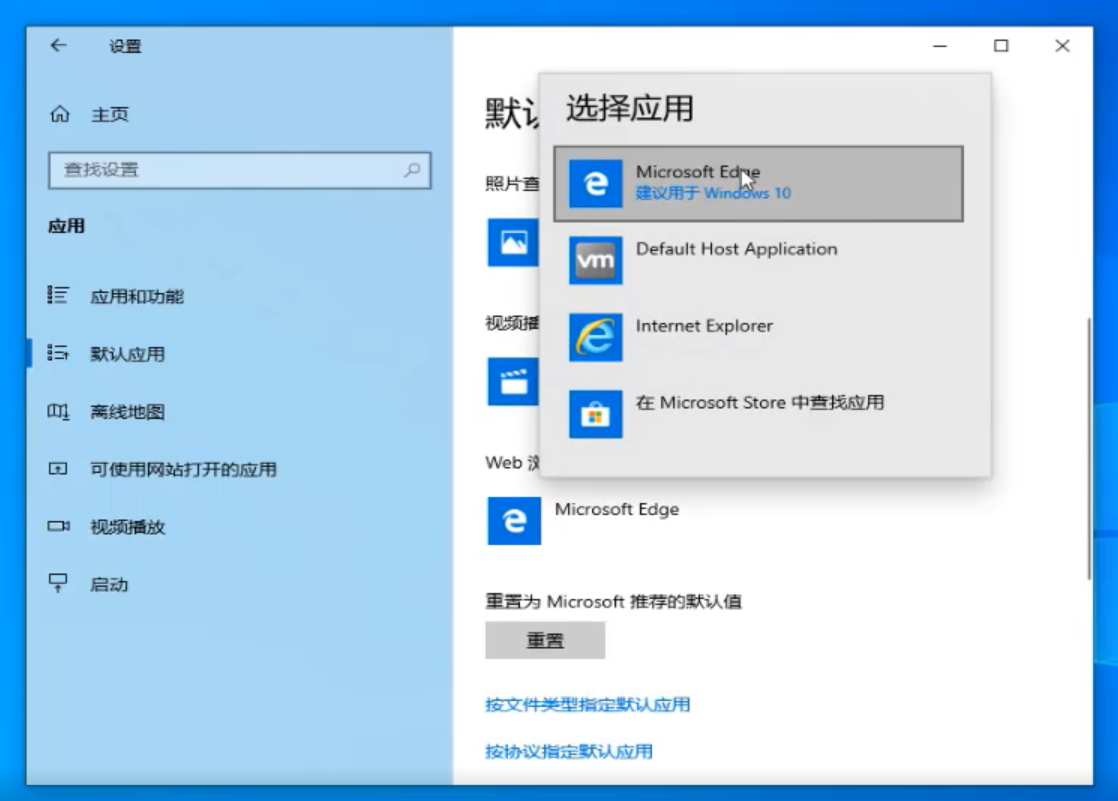Viewport: 1118px width, 801px height.
Task: Click the photo viewer app icon
Action: (513, 243)
